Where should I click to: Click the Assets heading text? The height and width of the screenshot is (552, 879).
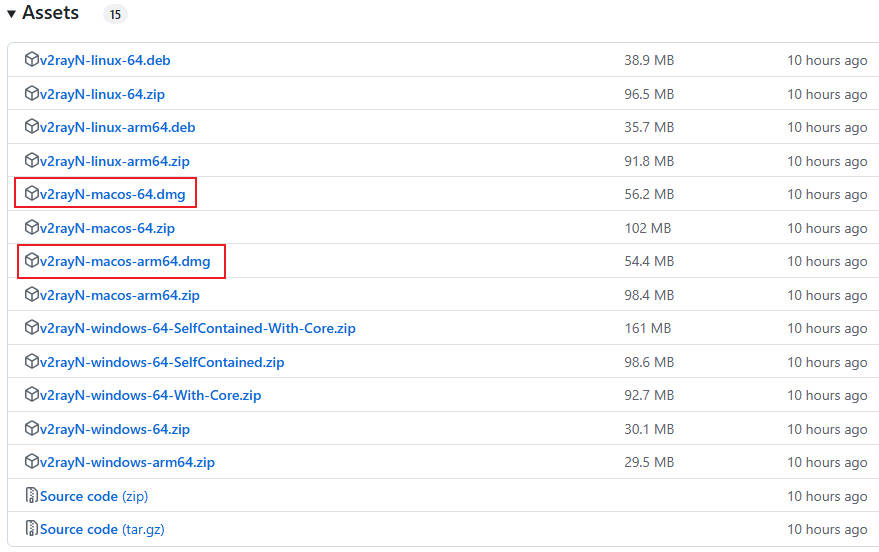pyautogui.click(x=50, y=12)
